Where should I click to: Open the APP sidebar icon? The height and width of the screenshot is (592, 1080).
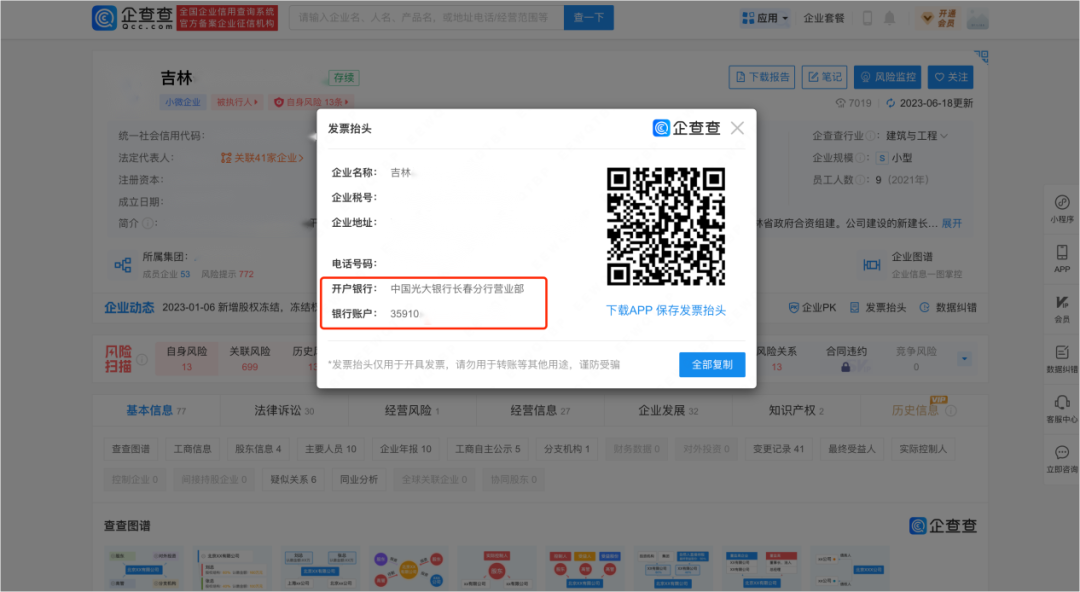1061,258
